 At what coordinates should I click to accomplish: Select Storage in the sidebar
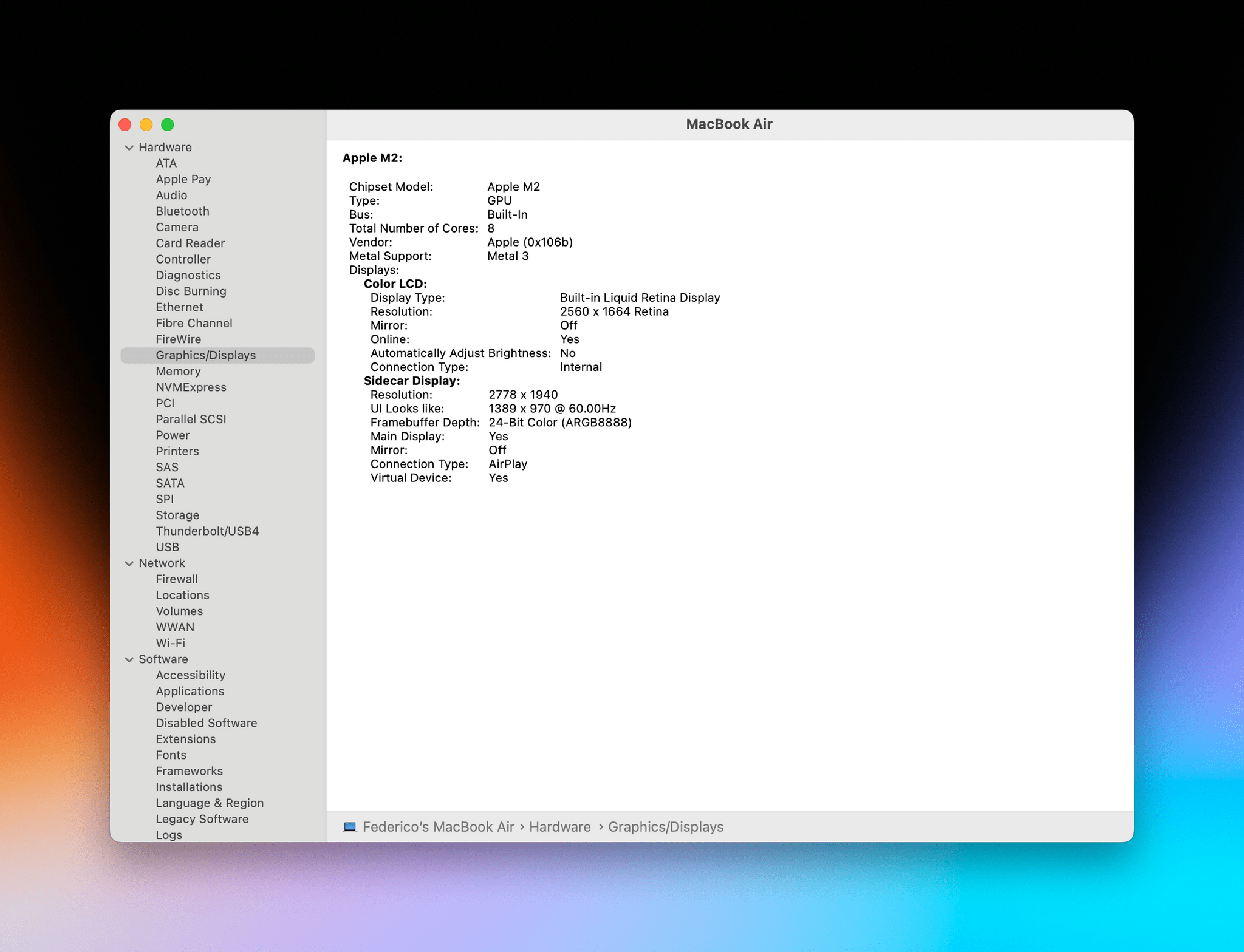coord(177,515)
